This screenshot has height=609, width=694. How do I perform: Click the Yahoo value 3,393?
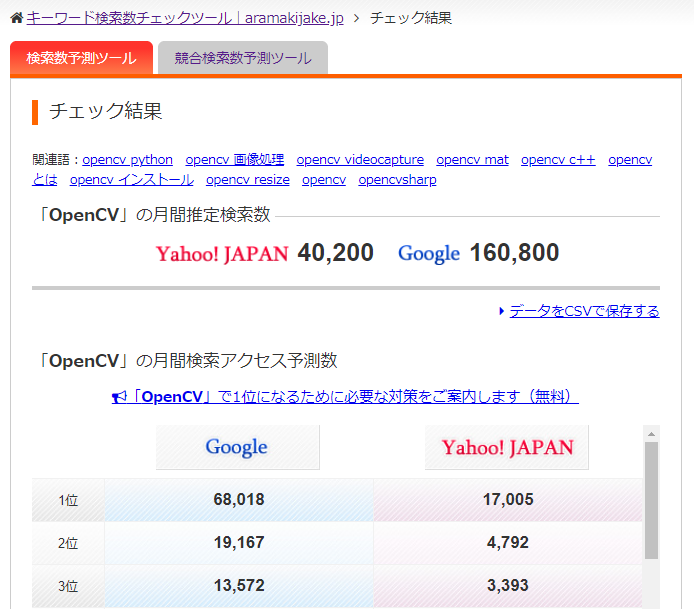pos(508,586)
